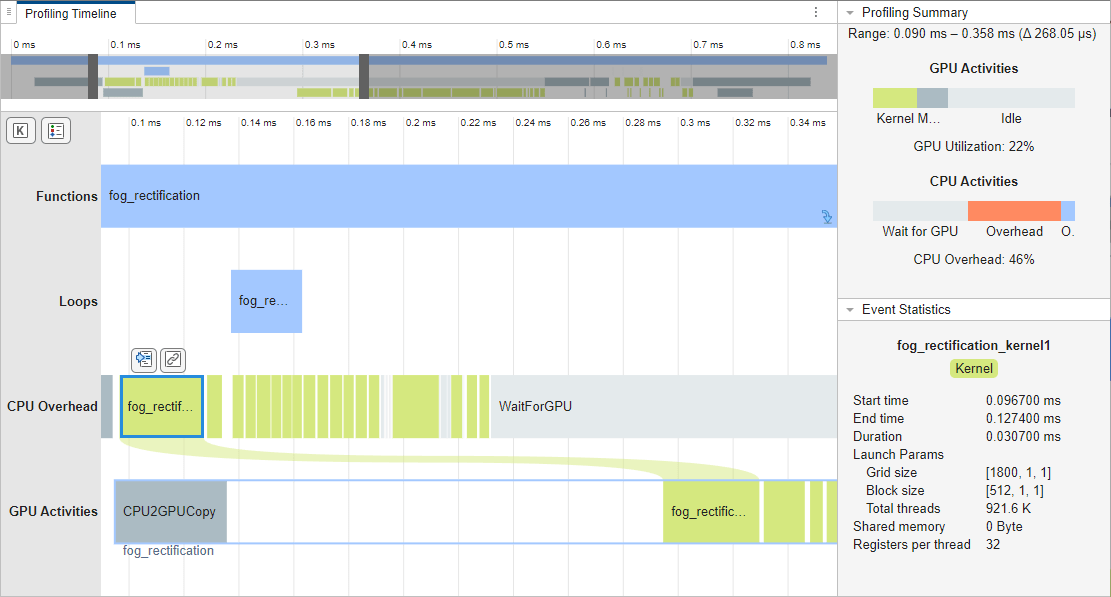The width and height of the screenshot is (1111, 597).
Task: Click the panel grip icon left of Profiling Timeline tab
Action: pos(8,12)
